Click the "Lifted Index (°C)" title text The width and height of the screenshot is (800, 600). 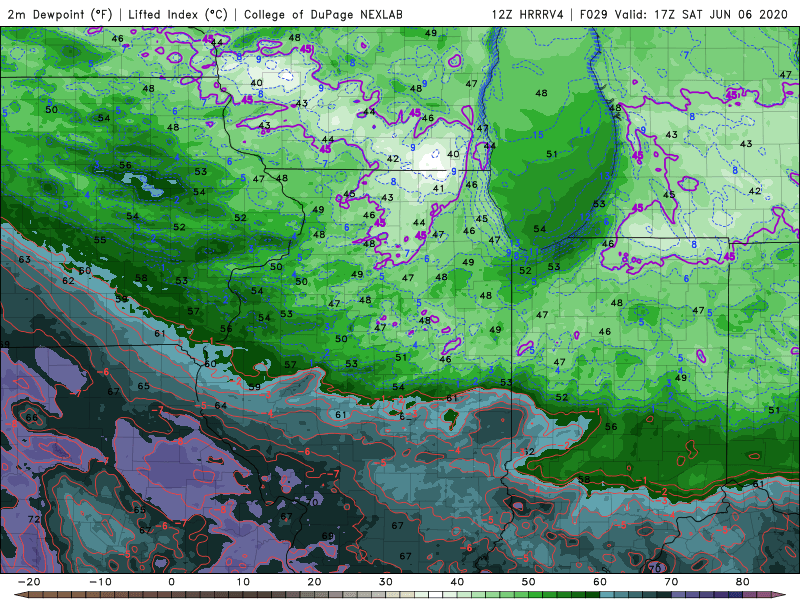point(178,15)
